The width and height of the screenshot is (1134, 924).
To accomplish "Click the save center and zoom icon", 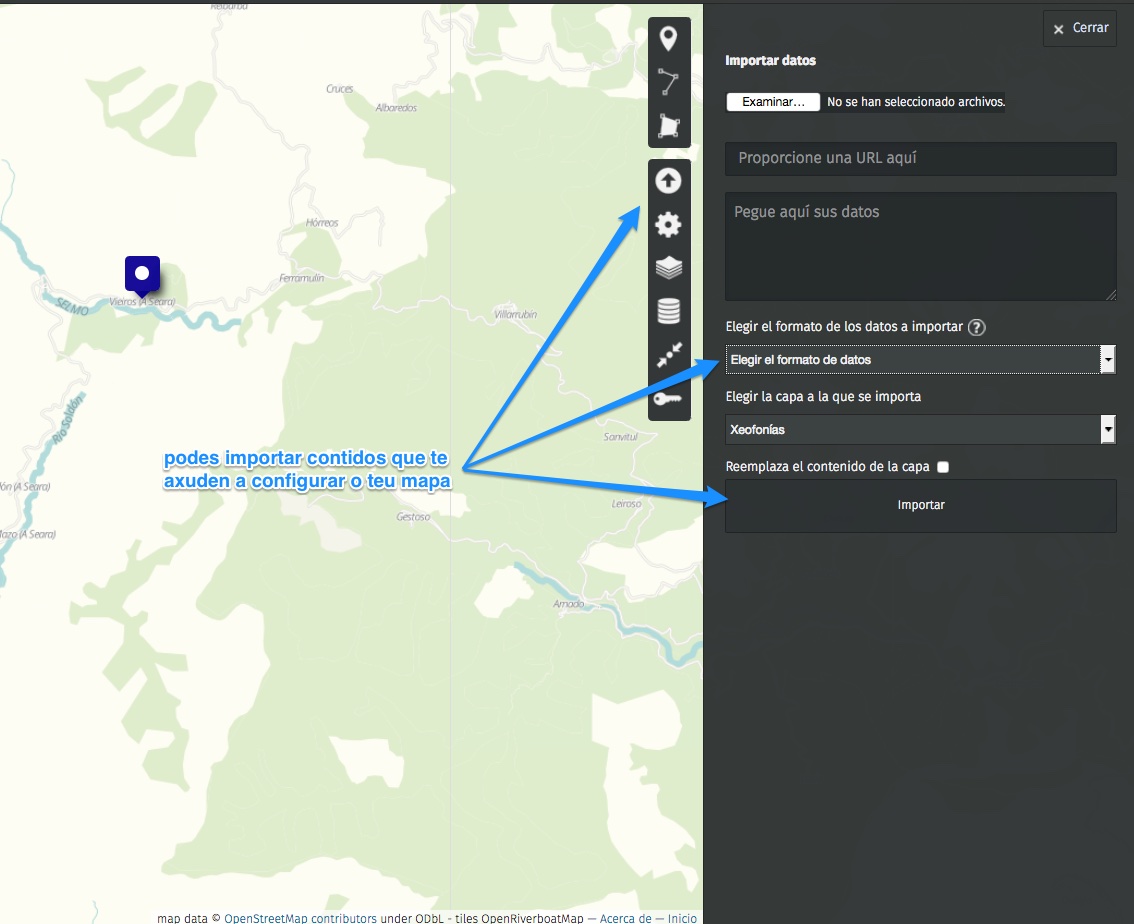I will (x=668, y=356).
